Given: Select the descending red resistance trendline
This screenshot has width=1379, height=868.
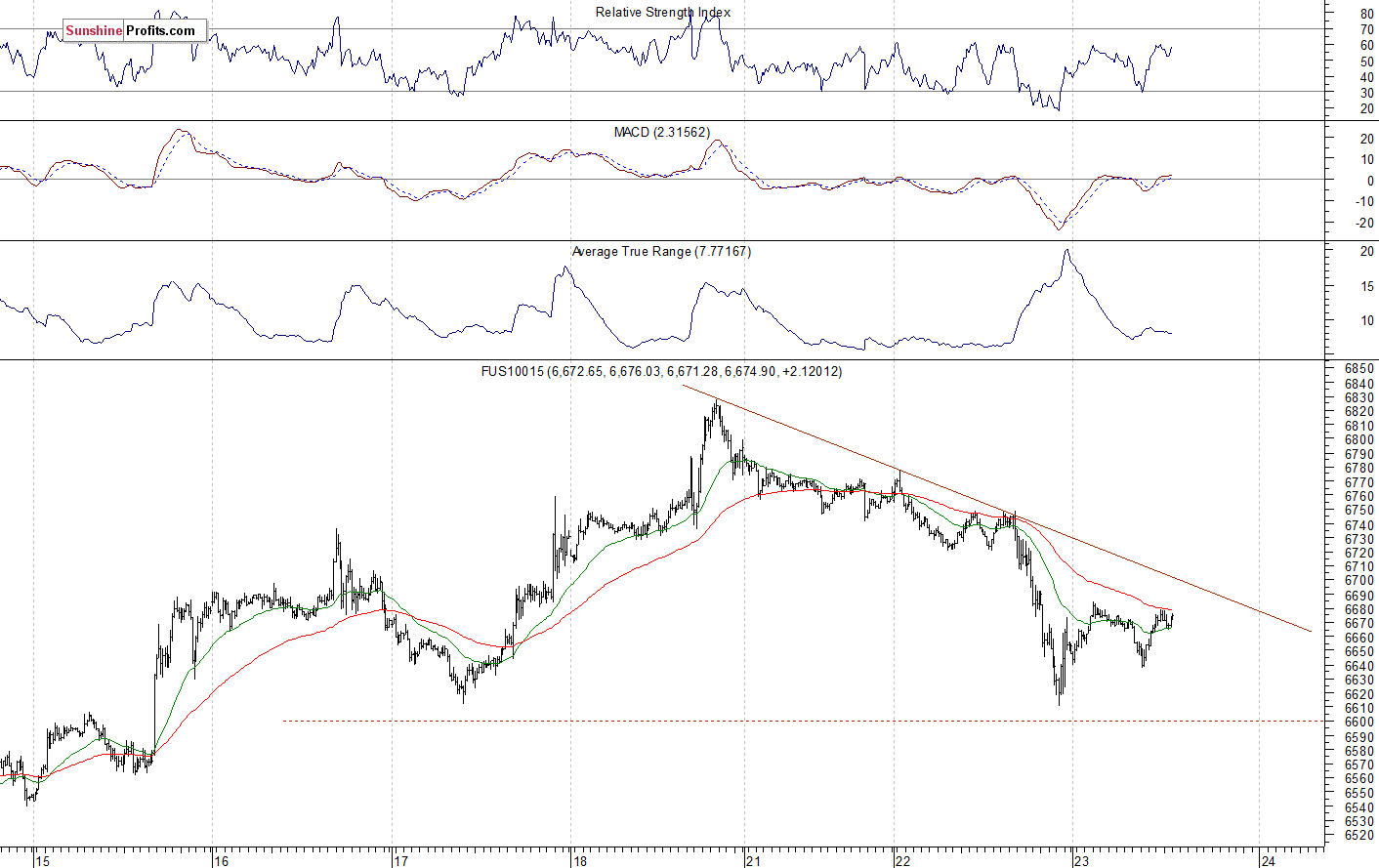Looking at the screenshot, I should pos(996,508).
